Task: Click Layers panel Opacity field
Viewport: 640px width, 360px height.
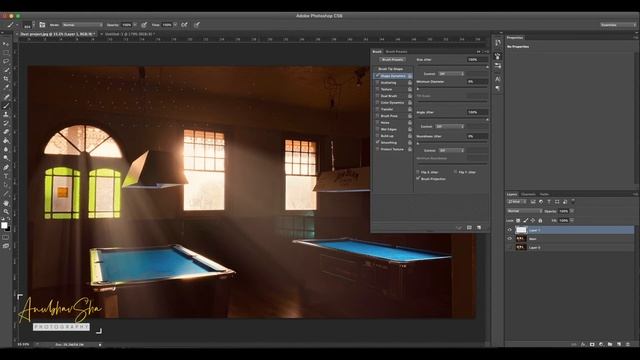Action: (564, 211)
